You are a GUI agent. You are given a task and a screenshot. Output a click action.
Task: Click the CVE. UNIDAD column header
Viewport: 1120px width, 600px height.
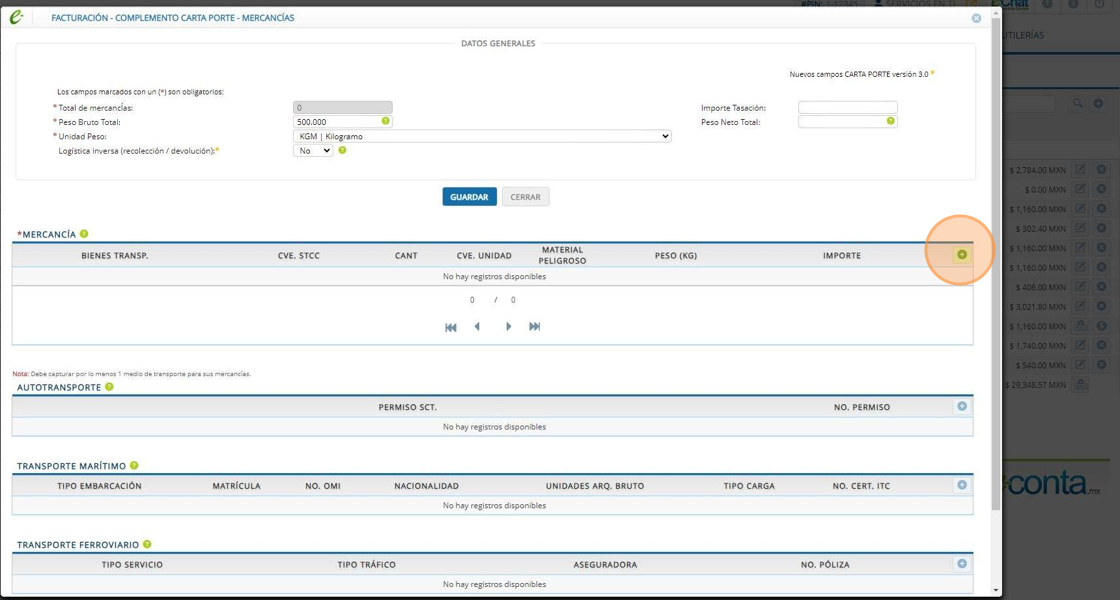click(x=484, y=255)
